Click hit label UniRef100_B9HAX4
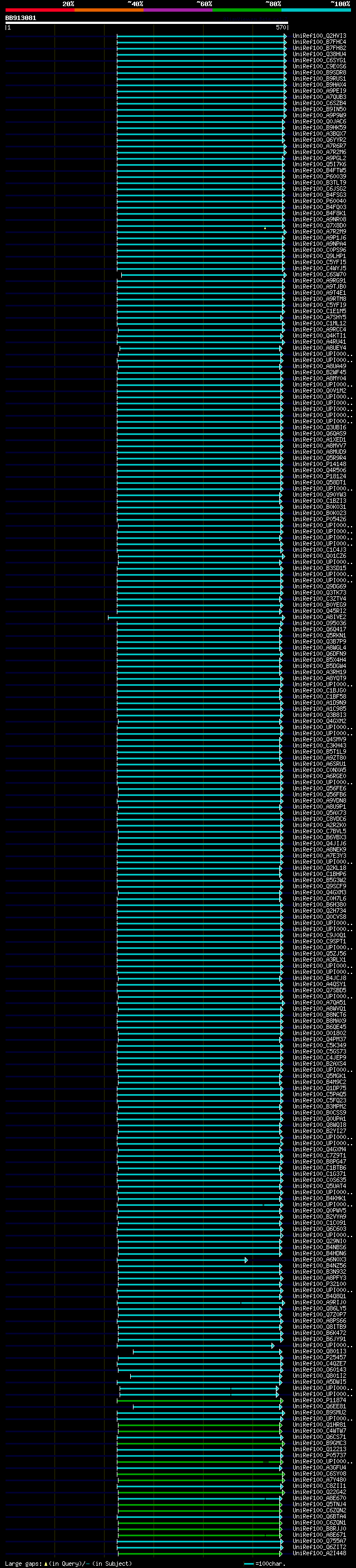The height and width of the screenshot is (1568, 356). click(x=319, y=85)
